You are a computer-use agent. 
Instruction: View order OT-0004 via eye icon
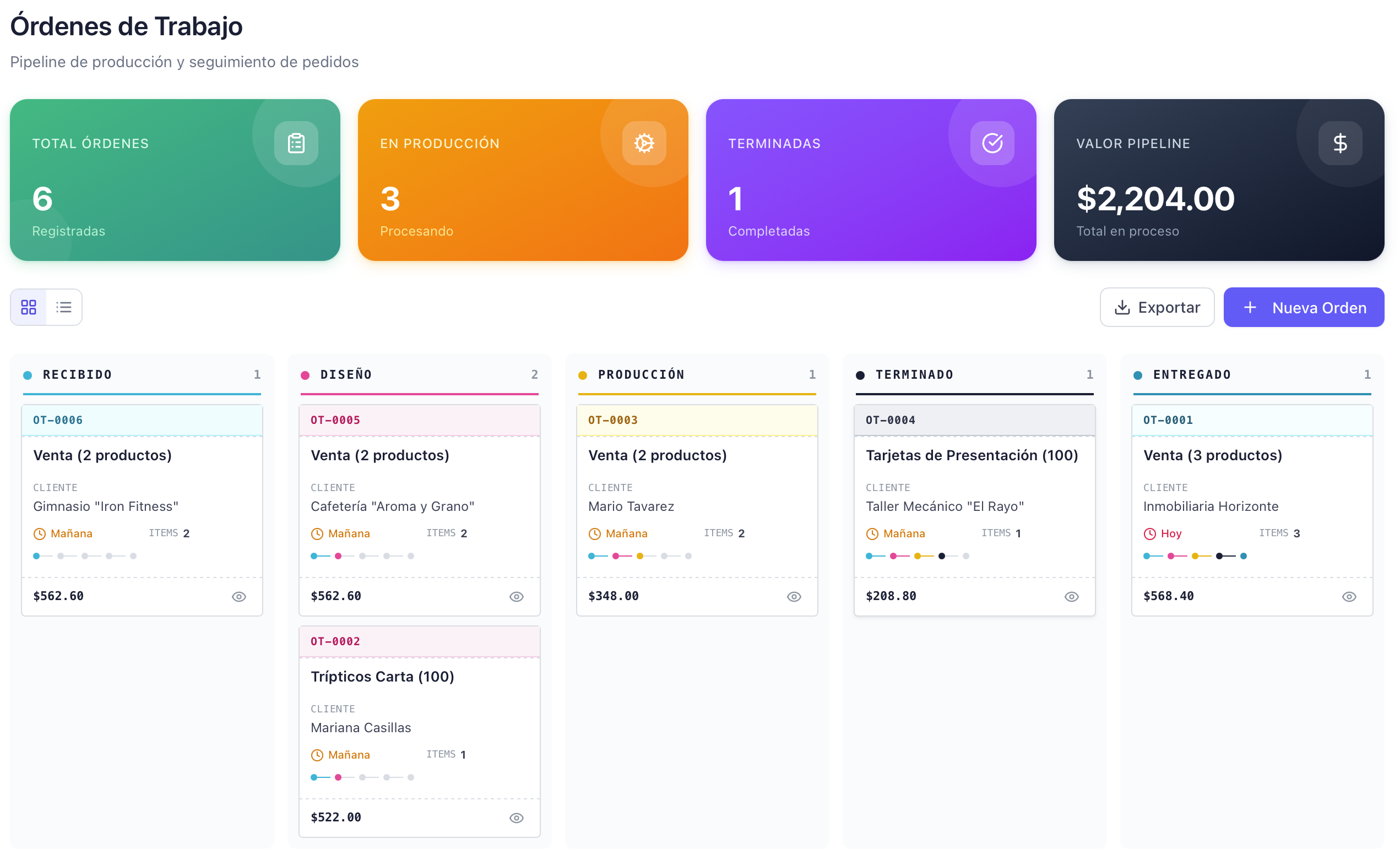click(1071, 596)
